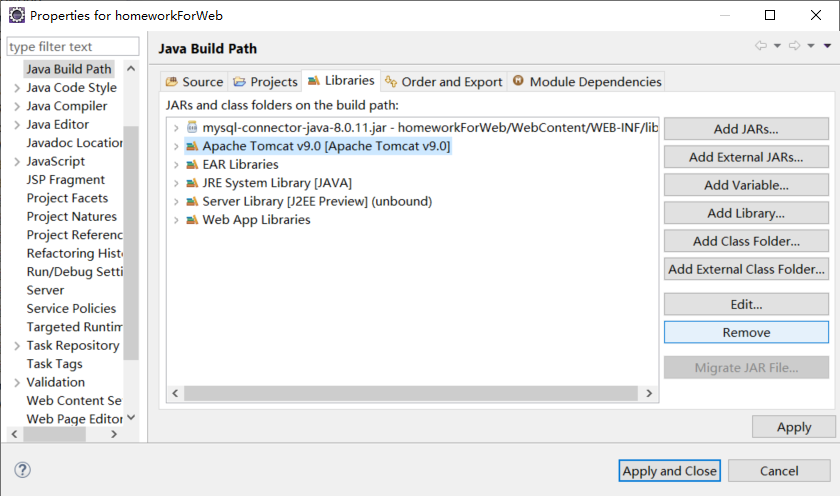Open the Order and Export tab
This screenshot has height=496, width=840.
[x=442, y=82]
